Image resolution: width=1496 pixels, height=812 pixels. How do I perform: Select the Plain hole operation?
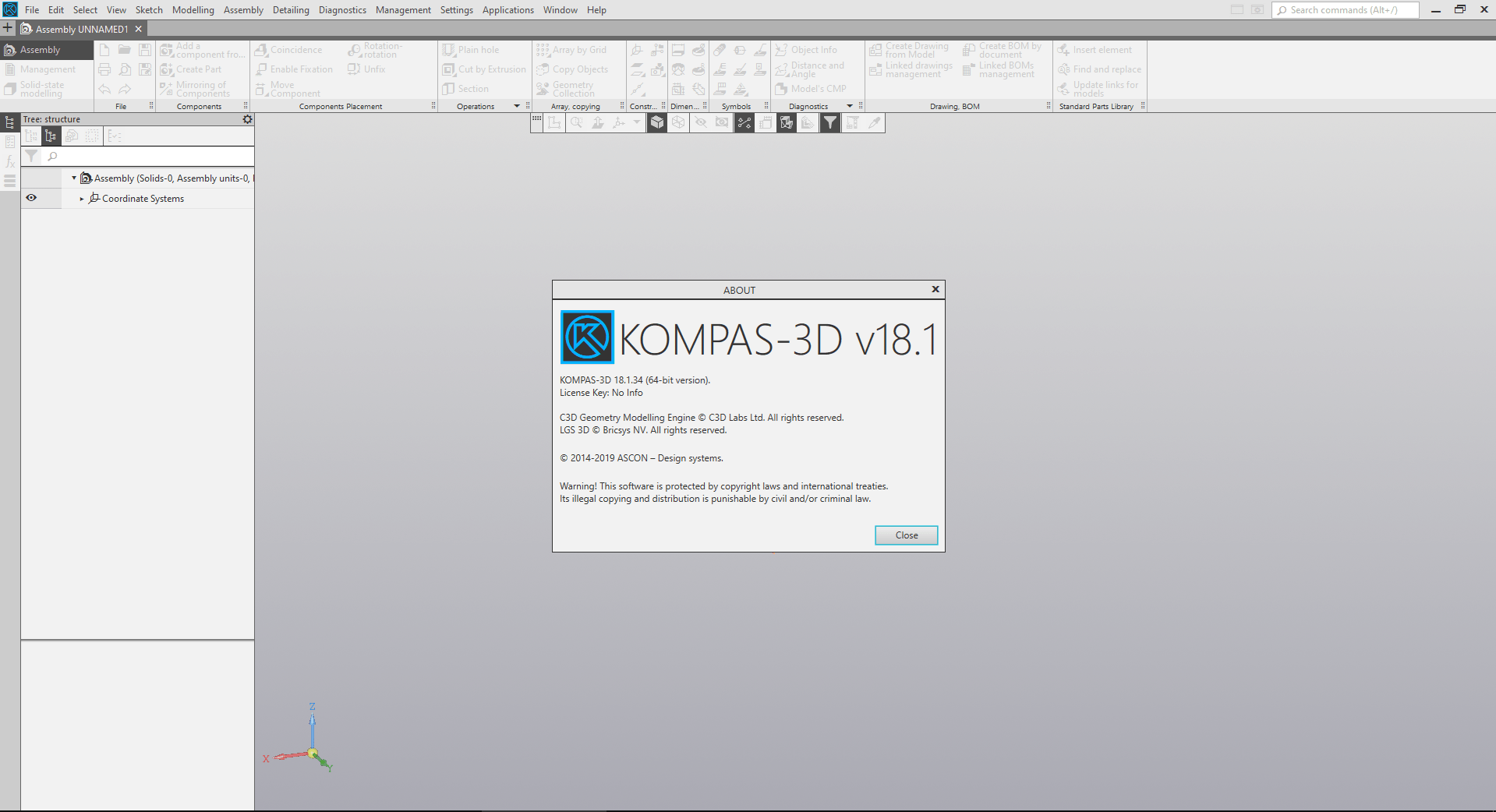click(471, 50)
